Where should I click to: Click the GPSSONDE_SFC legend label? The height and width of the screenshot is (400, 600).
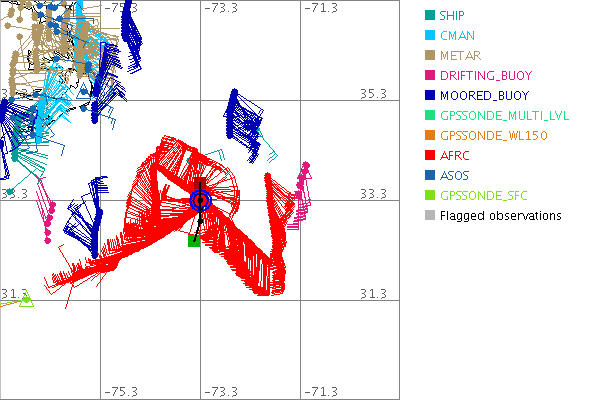click(485, 195)
